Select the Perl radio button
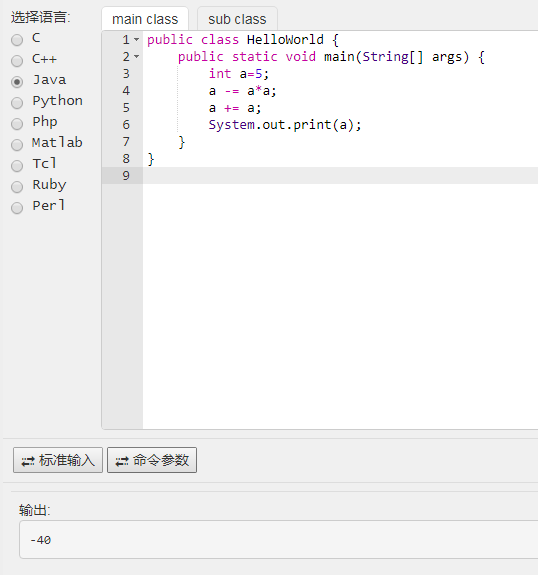Screen dimensions: 538x575 pos(17,208)
